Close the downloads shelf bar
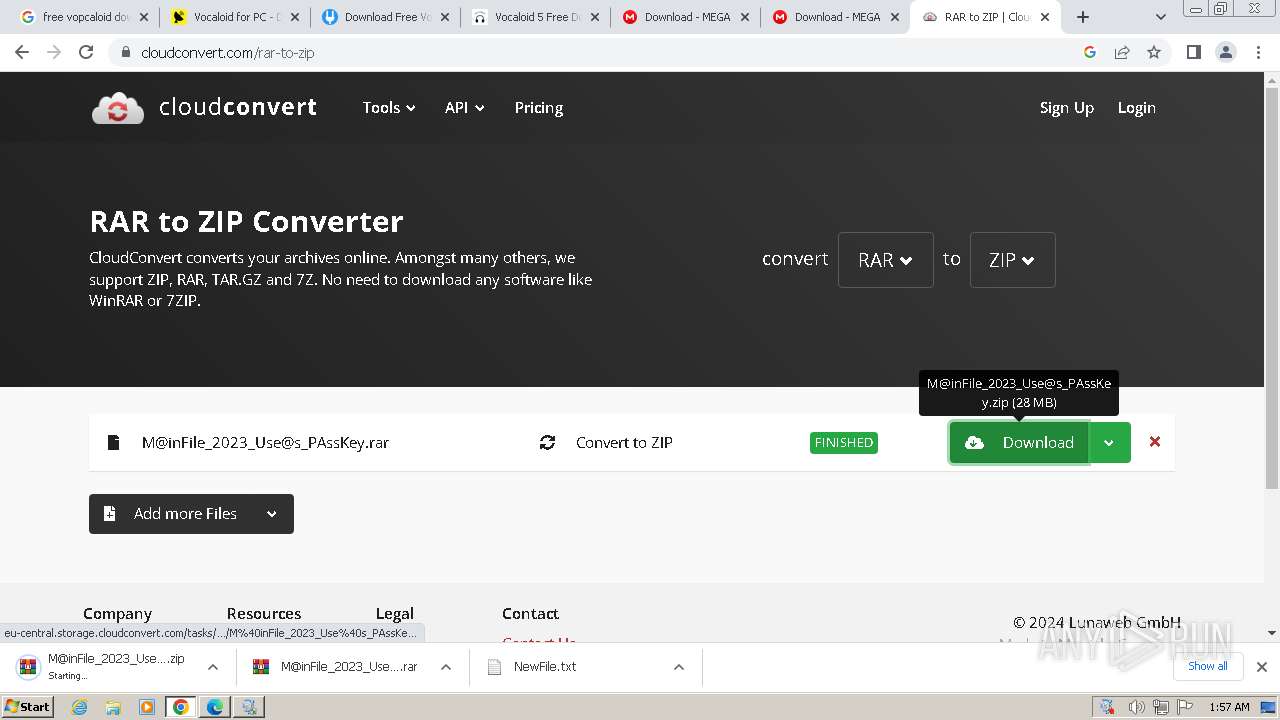Image resolution: width=1280 pixels, height=720 pixels. coord(1262,666)
